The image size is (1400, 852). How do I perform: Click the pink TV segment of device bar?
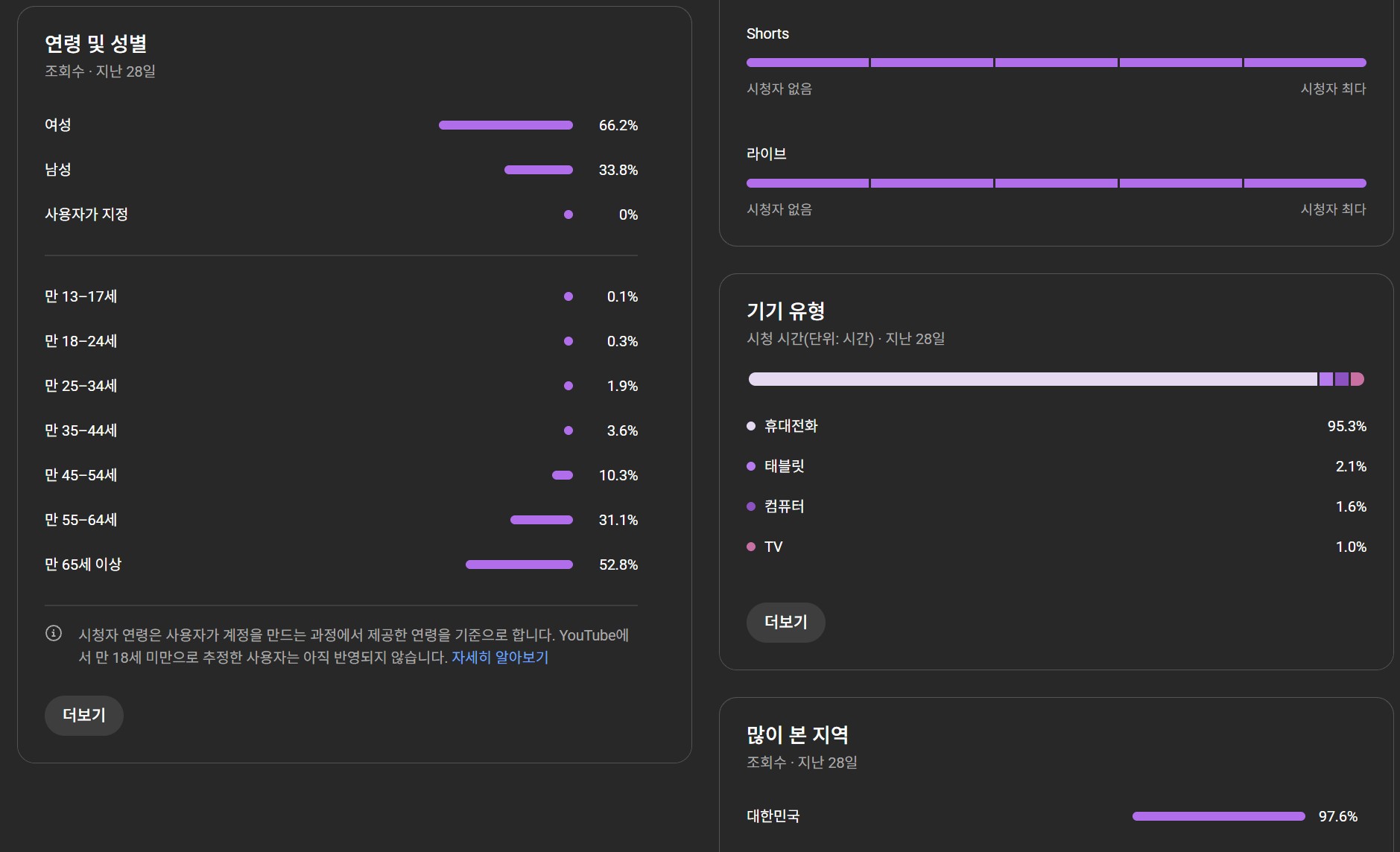click(x=1358, y=379)
